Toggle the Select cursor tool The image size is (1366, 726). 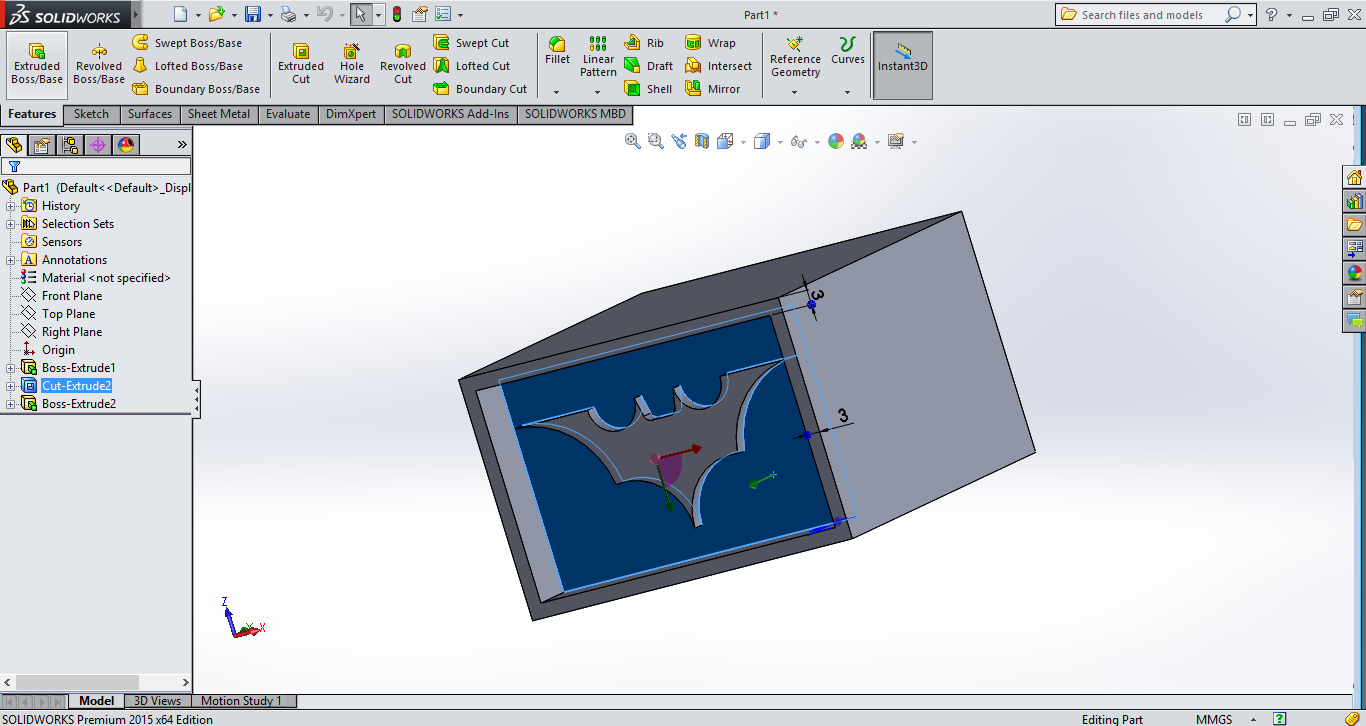coord(361,14)
